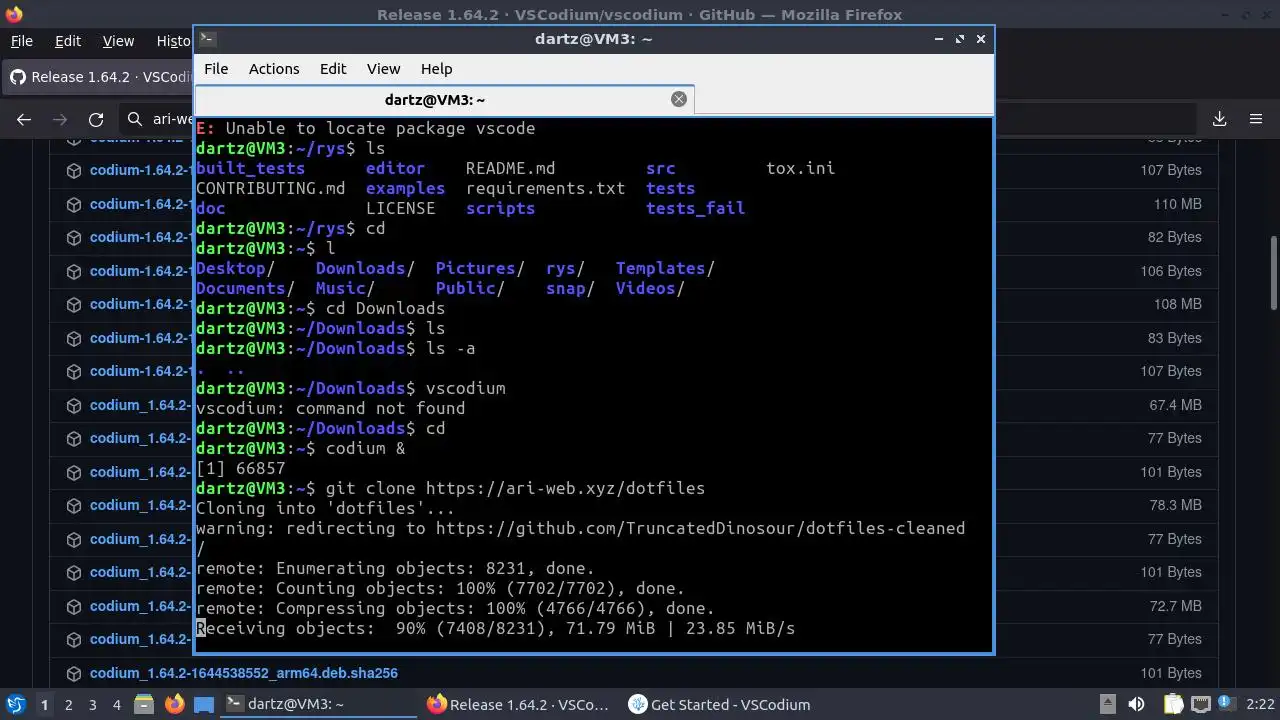Open Firefox's View menu
Image resolution: width=1280 pixels, height=720 pixels.
(118, 41)
